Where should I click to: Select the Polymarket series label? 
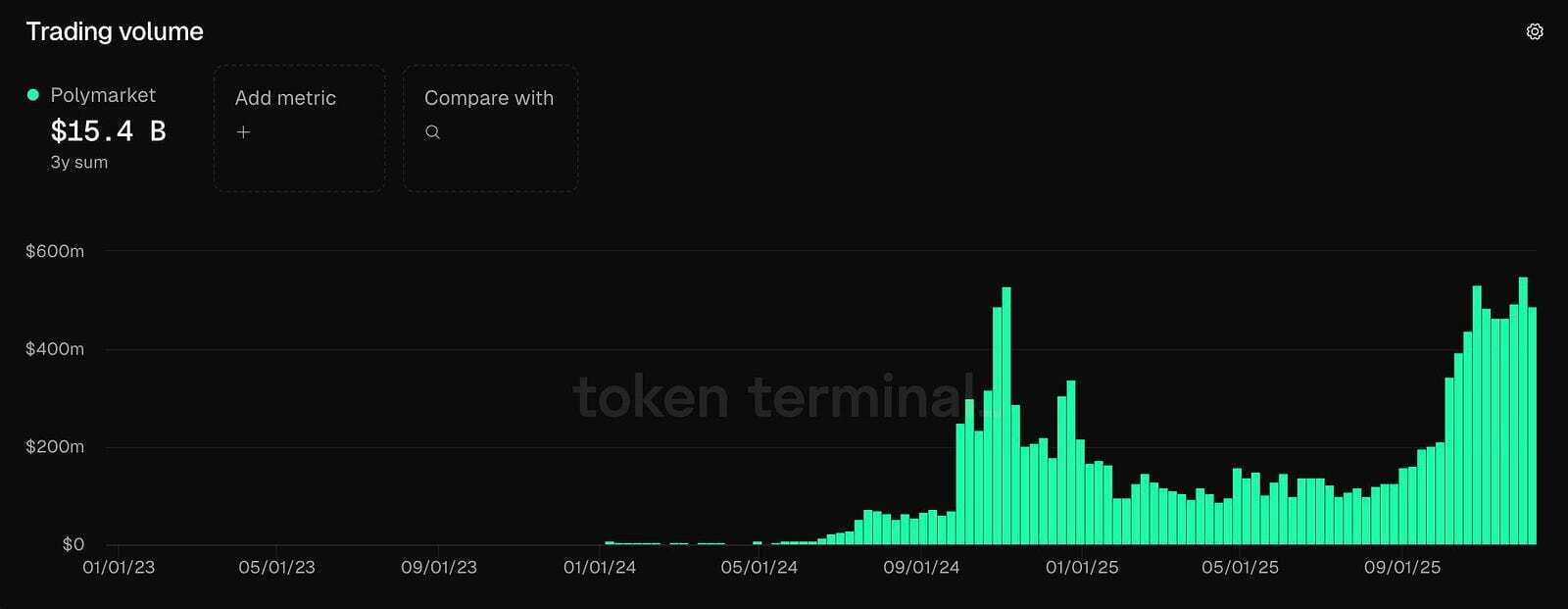[103, 95]
